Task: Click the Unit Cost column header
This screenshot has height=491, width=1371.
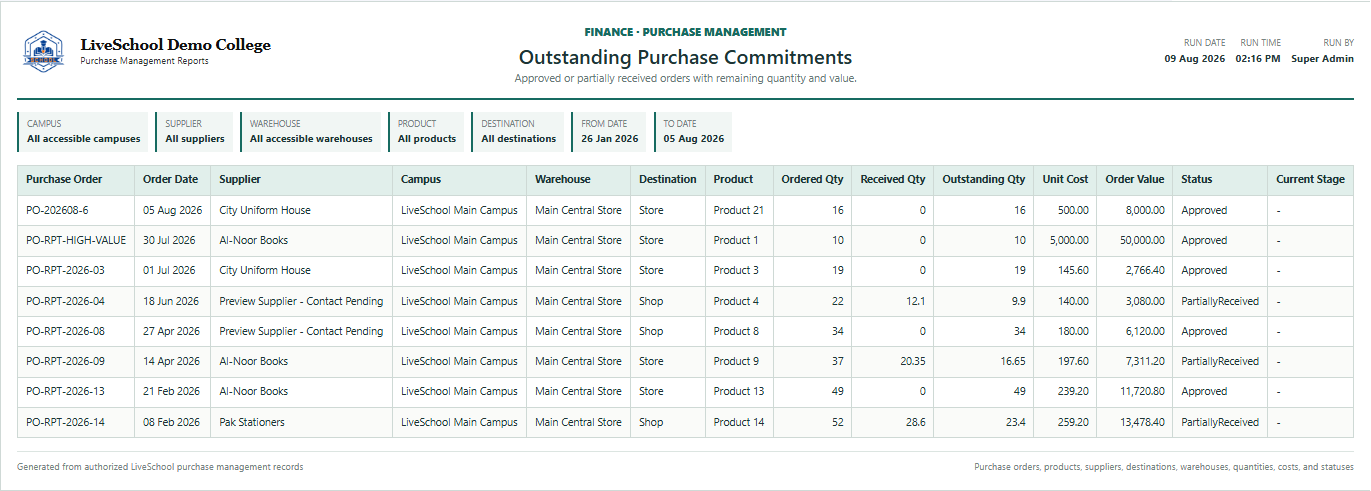Action: click(x=1065, y=180)
